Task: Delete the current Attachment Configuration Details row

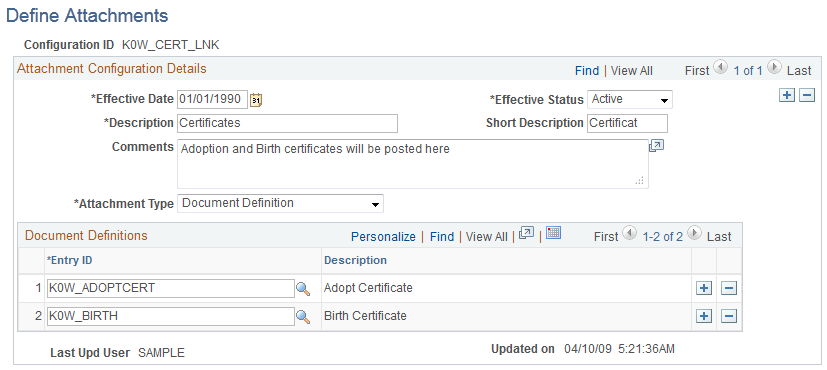Action: click(807, 95)
